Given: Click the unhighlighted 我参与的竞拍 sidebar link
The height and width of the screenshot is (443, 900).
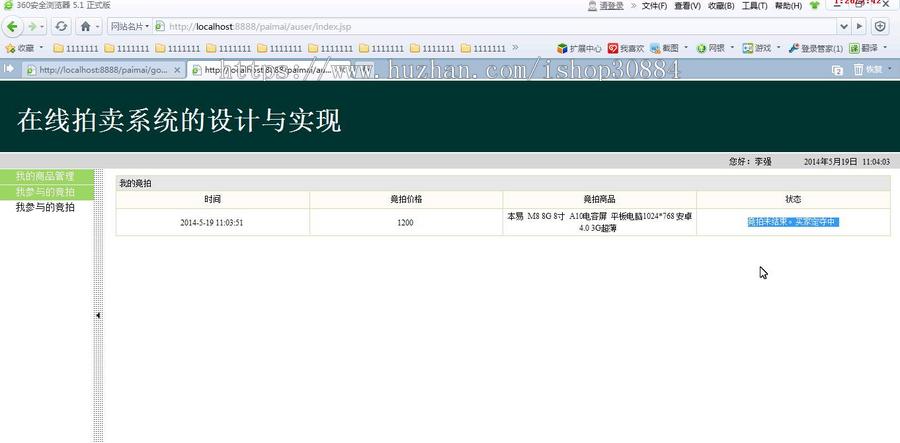Looking at the screenshot, I should (45, 207).
